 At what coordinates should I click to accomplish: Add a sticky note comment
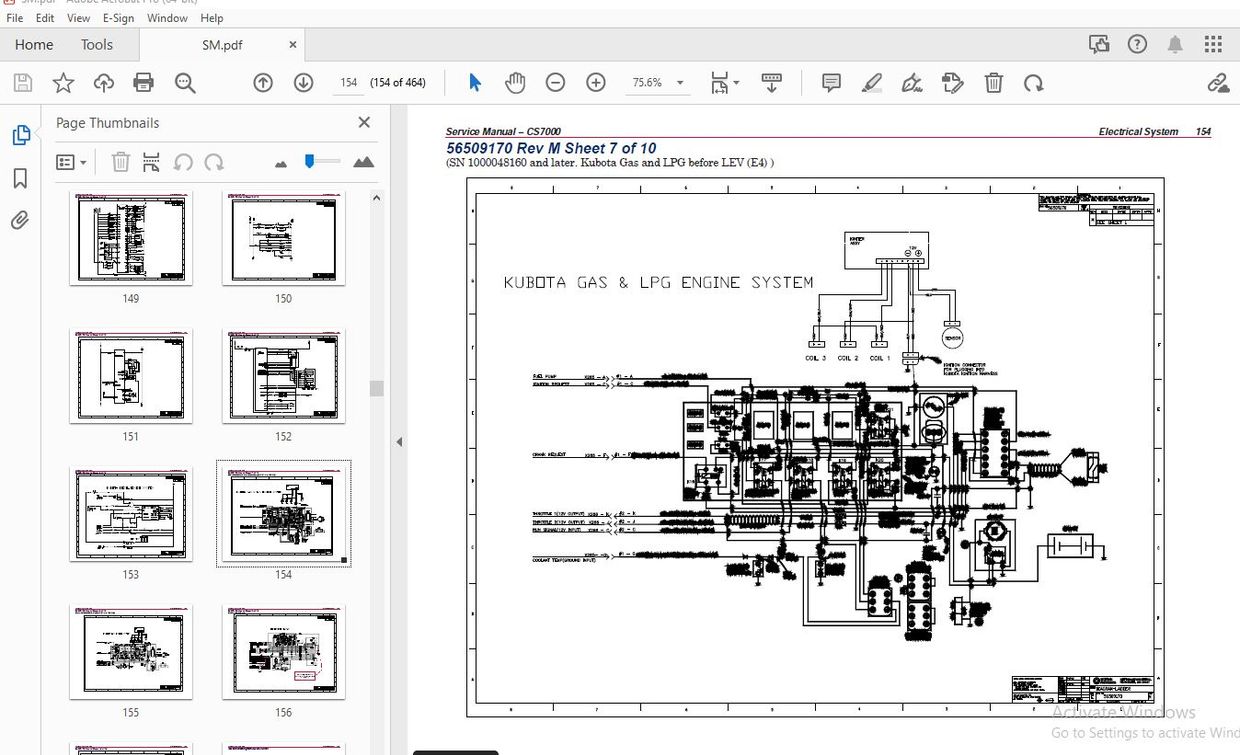tap(831, 82)
